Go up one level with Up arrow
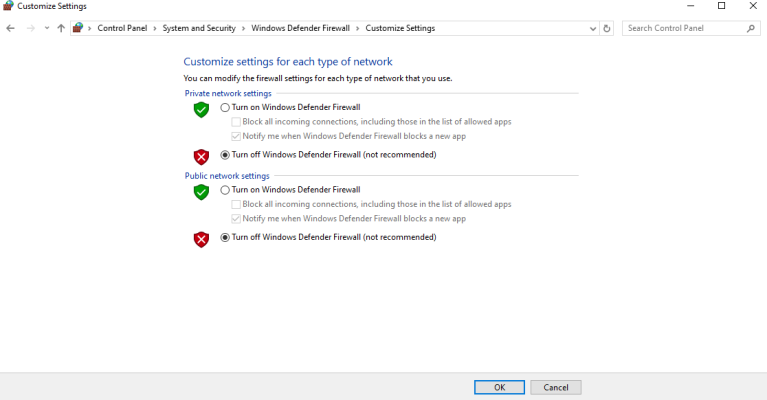 (61, 28)
